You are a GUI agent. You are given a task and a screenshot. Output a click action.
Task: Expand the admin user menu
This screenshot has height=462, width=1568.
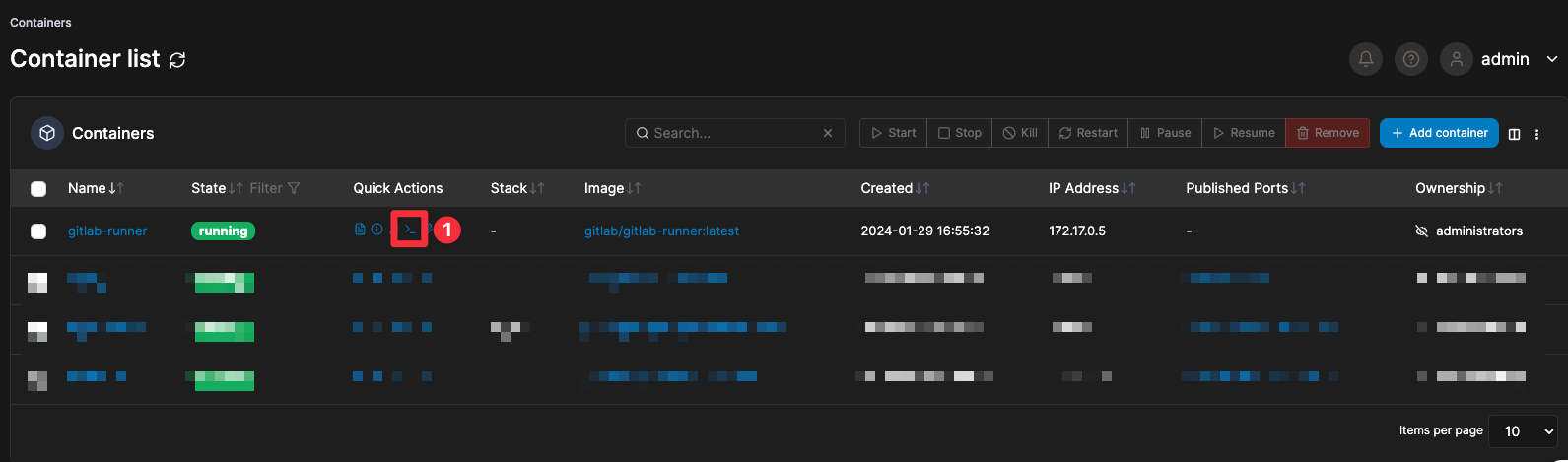(1552, 59)
